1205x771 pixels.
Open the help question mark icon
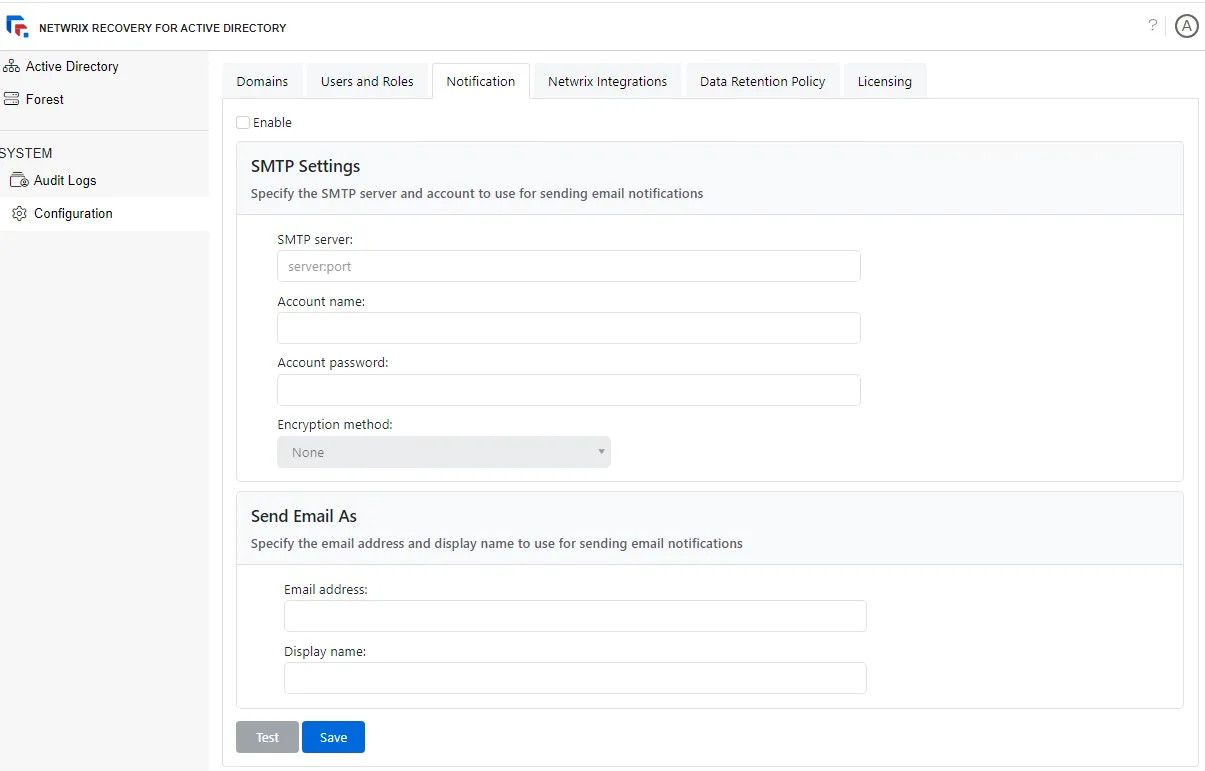tap(1153, 26)
